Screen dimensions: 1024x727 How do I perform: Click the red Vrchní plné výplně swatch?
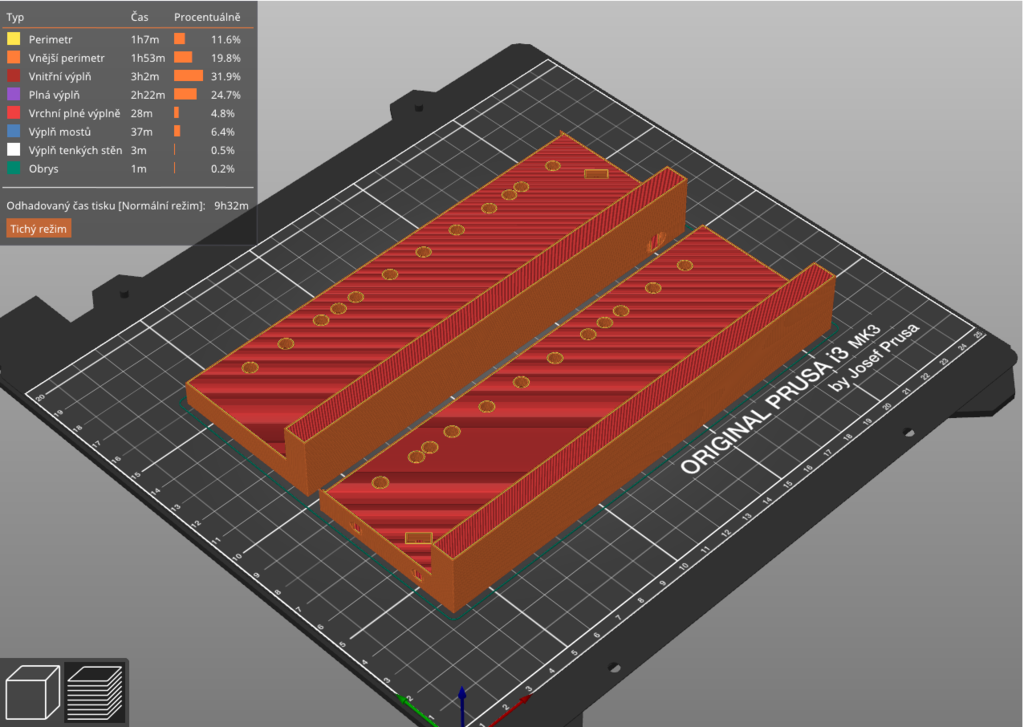[14, 113]
